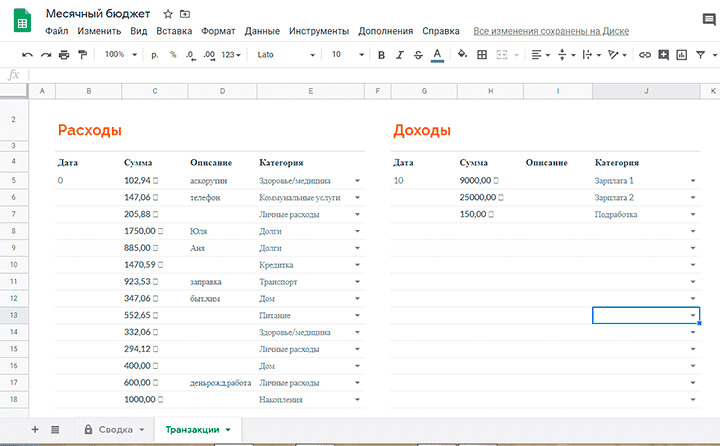Click 'Все изменения сохранены на Диске' link
720x446 pixels.
(551, 31)
